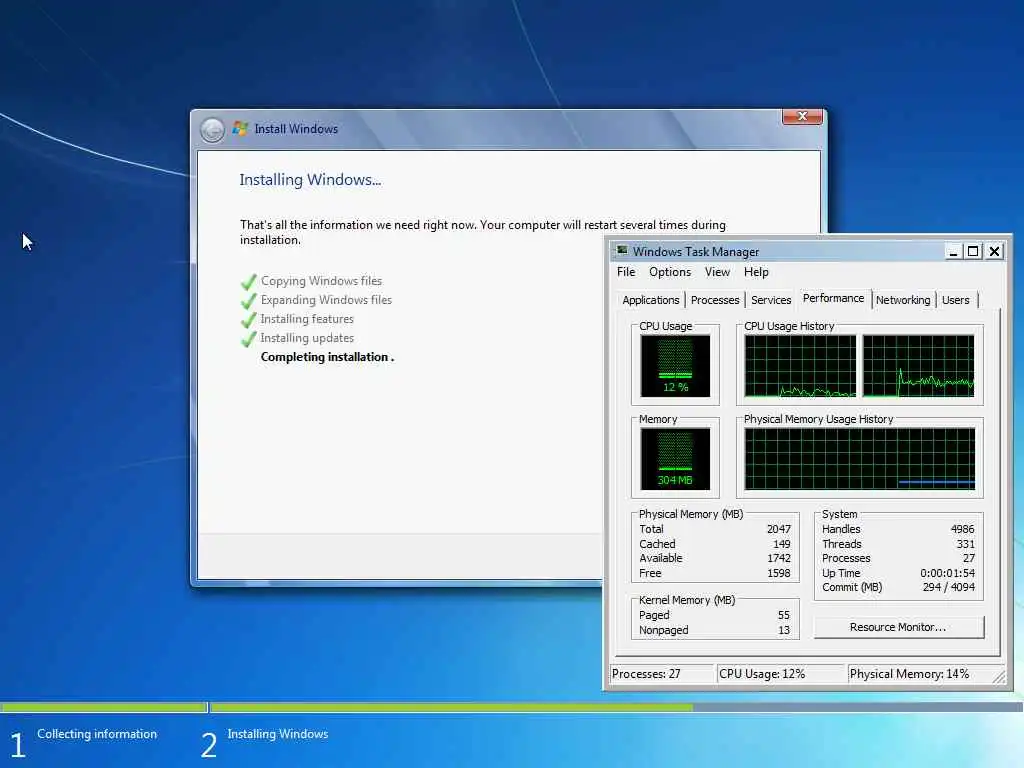Viewport: 1024px width, 768px height.
Task: Click the Memory 304 MB gauge
Action: pyautogui.click(x=675, y=458)
